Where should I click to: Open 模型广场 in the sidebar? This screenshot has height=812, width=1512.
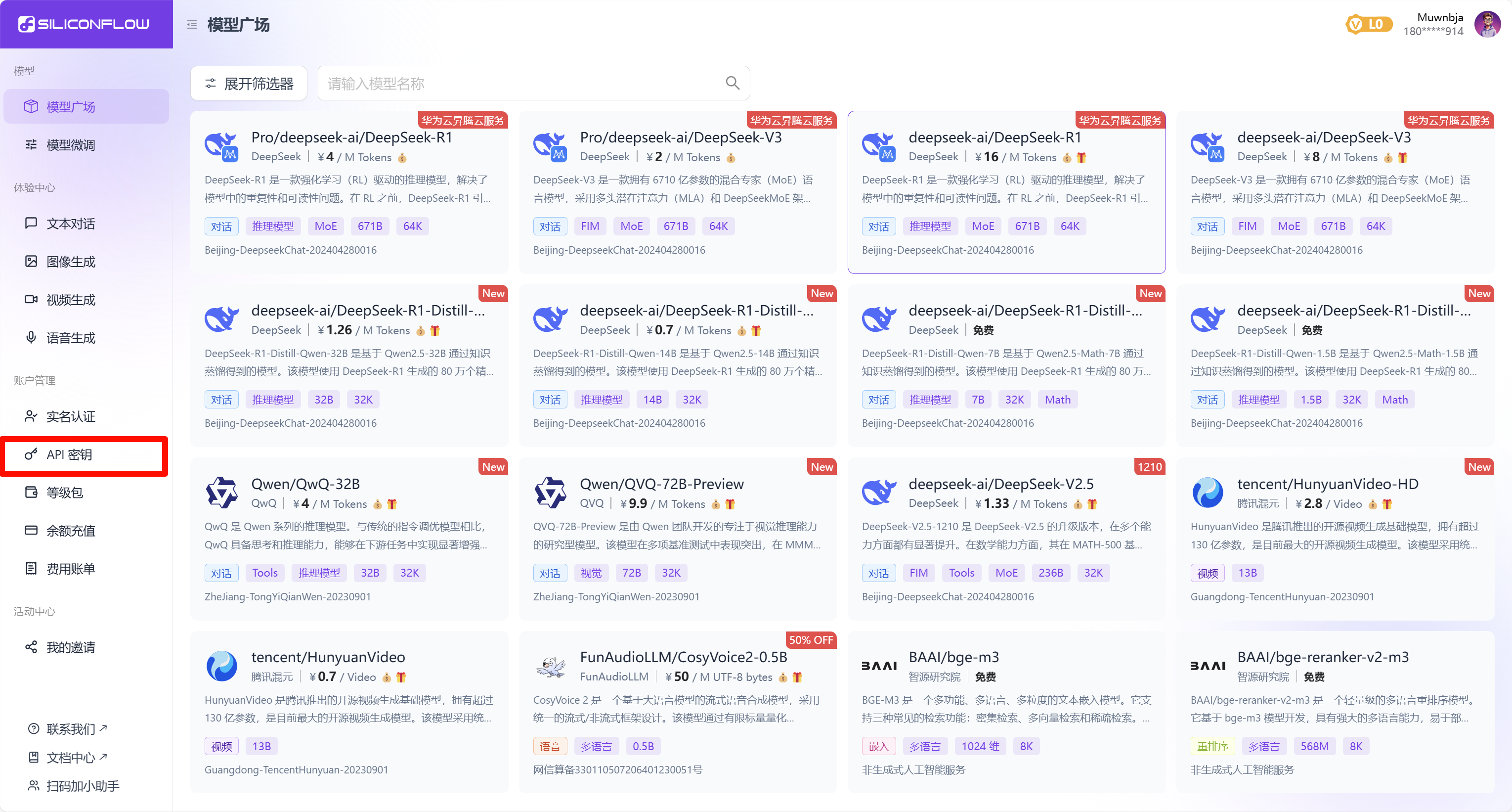click(86, 106)
